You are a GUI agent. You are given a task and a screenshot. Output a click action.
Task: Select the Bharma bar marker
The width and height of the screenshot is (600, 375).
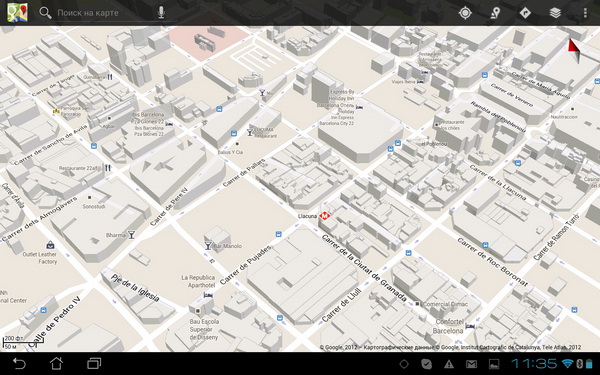(131, 235)
